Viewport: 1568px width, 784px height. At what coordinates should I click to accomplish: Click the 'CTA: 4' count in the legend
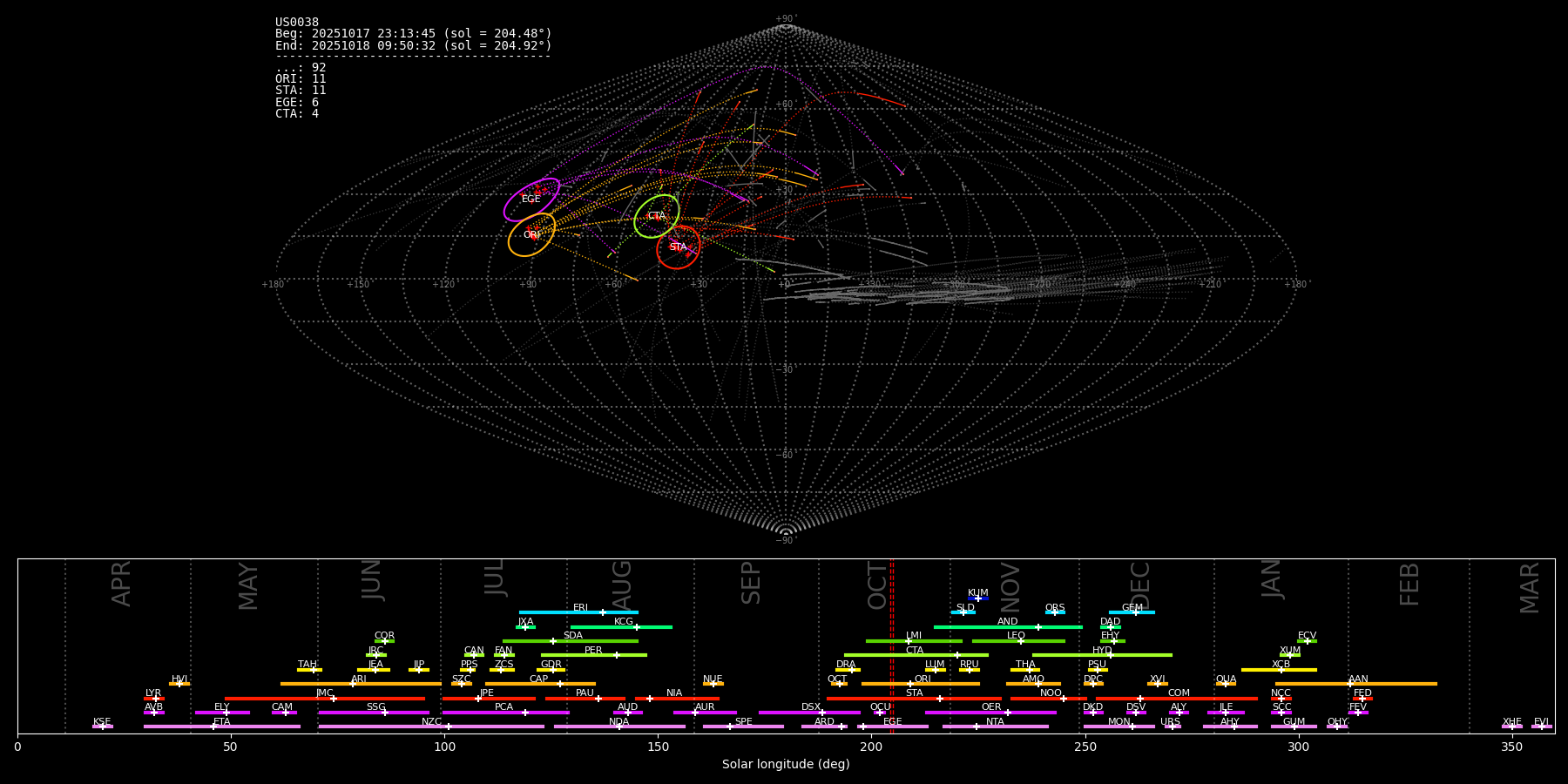pyautogui.click(x=297, y=114)
